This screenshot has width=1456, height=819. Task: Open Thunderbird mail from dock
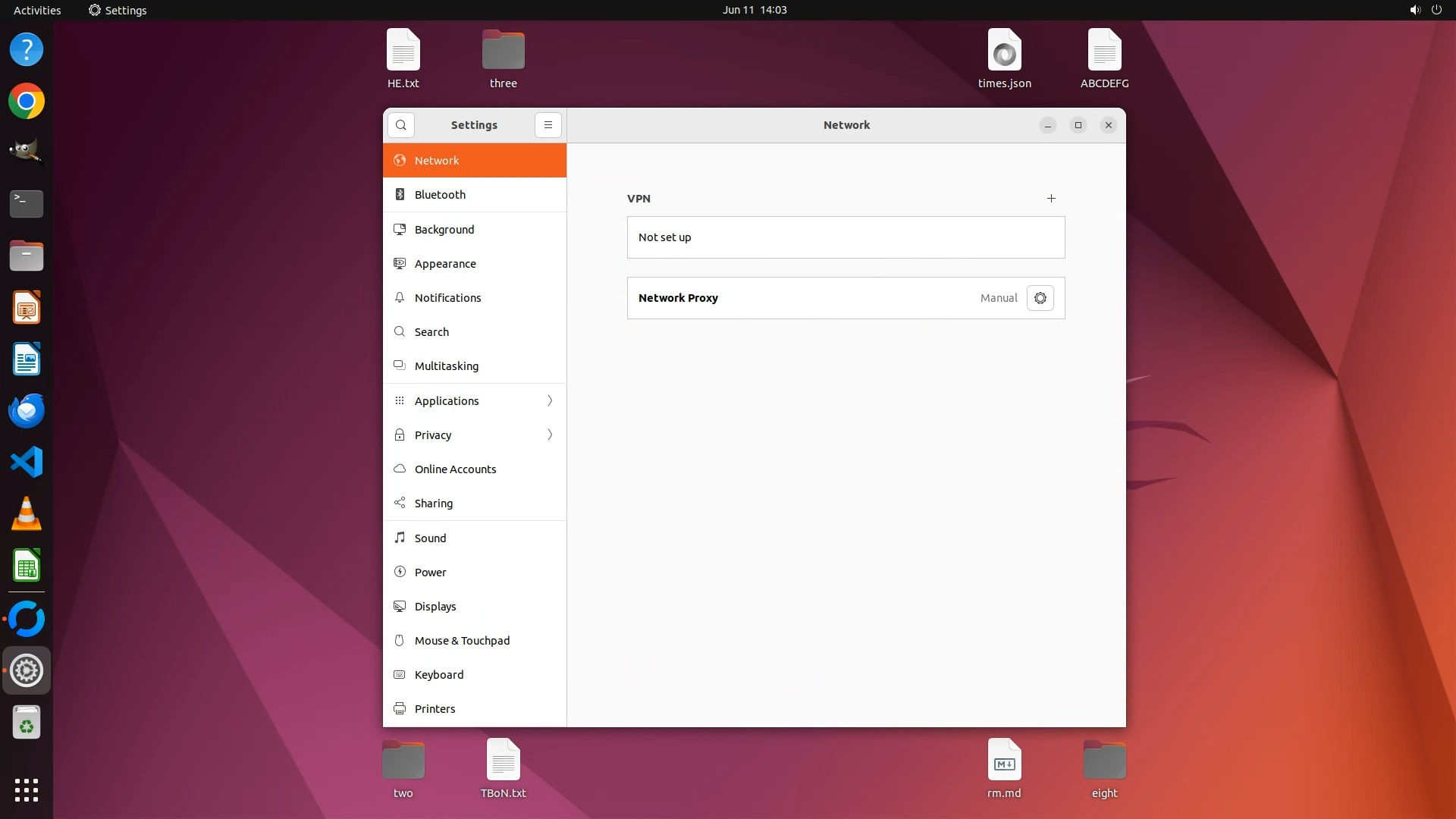27,410
